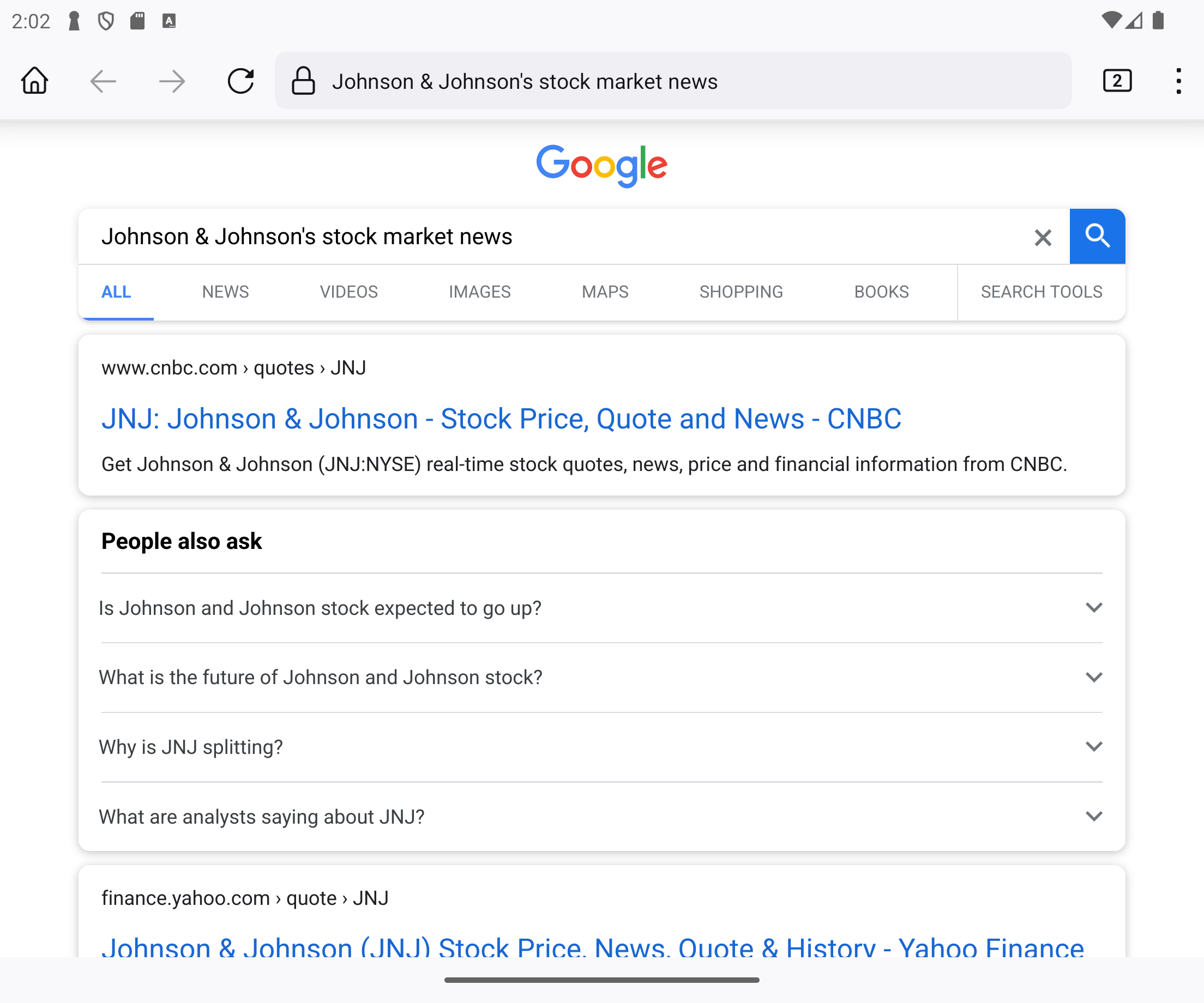Tap the Wi-Fi status icon

[x=1112, y=21]
